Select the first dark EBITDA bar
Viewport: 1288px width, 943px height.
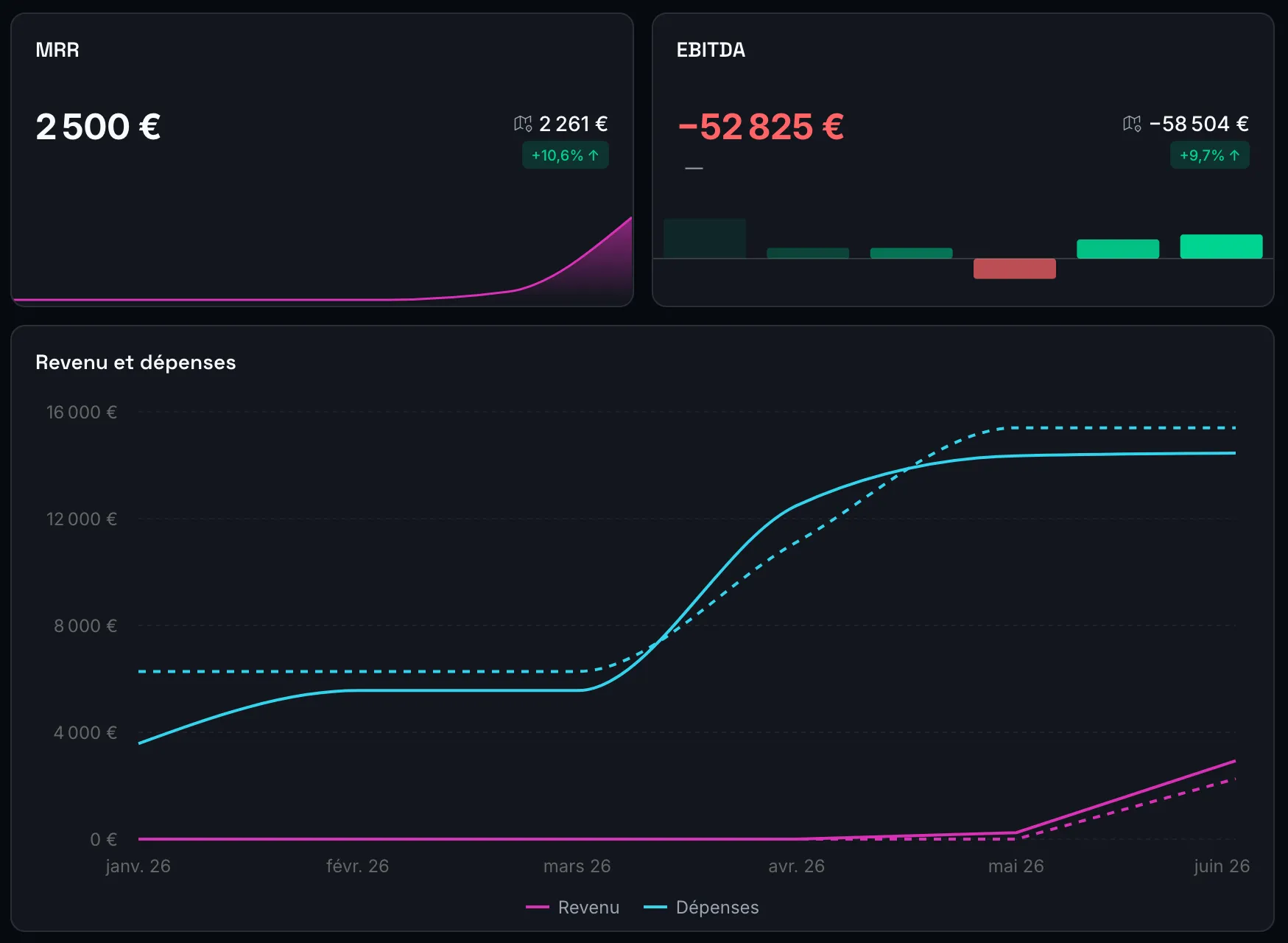coord(705,239)
